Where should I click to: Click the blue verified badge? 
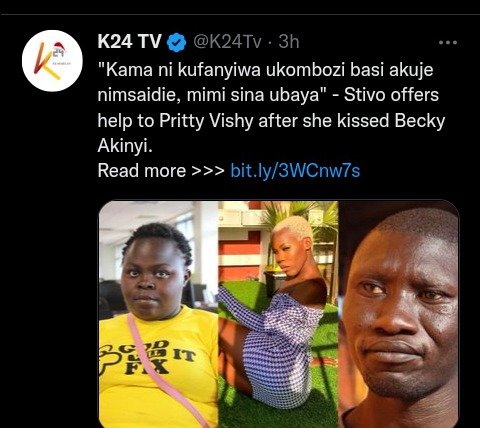(x=176, y=42)
